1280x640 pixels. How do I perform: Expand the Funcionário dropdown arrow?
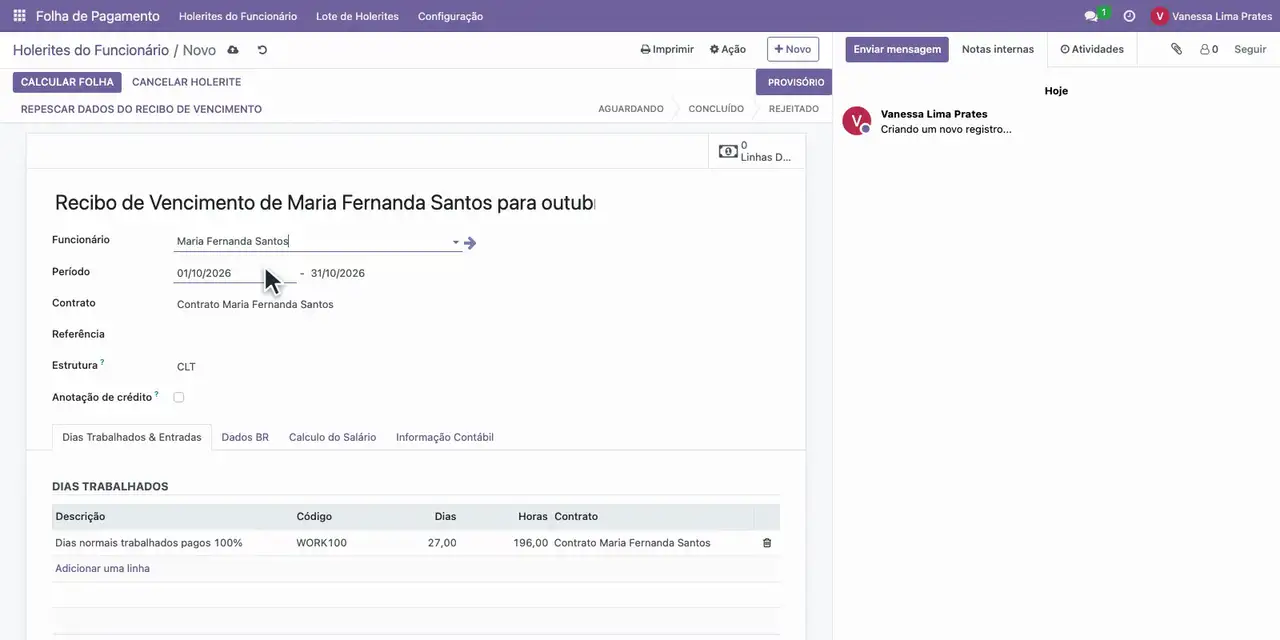[456, 242]
